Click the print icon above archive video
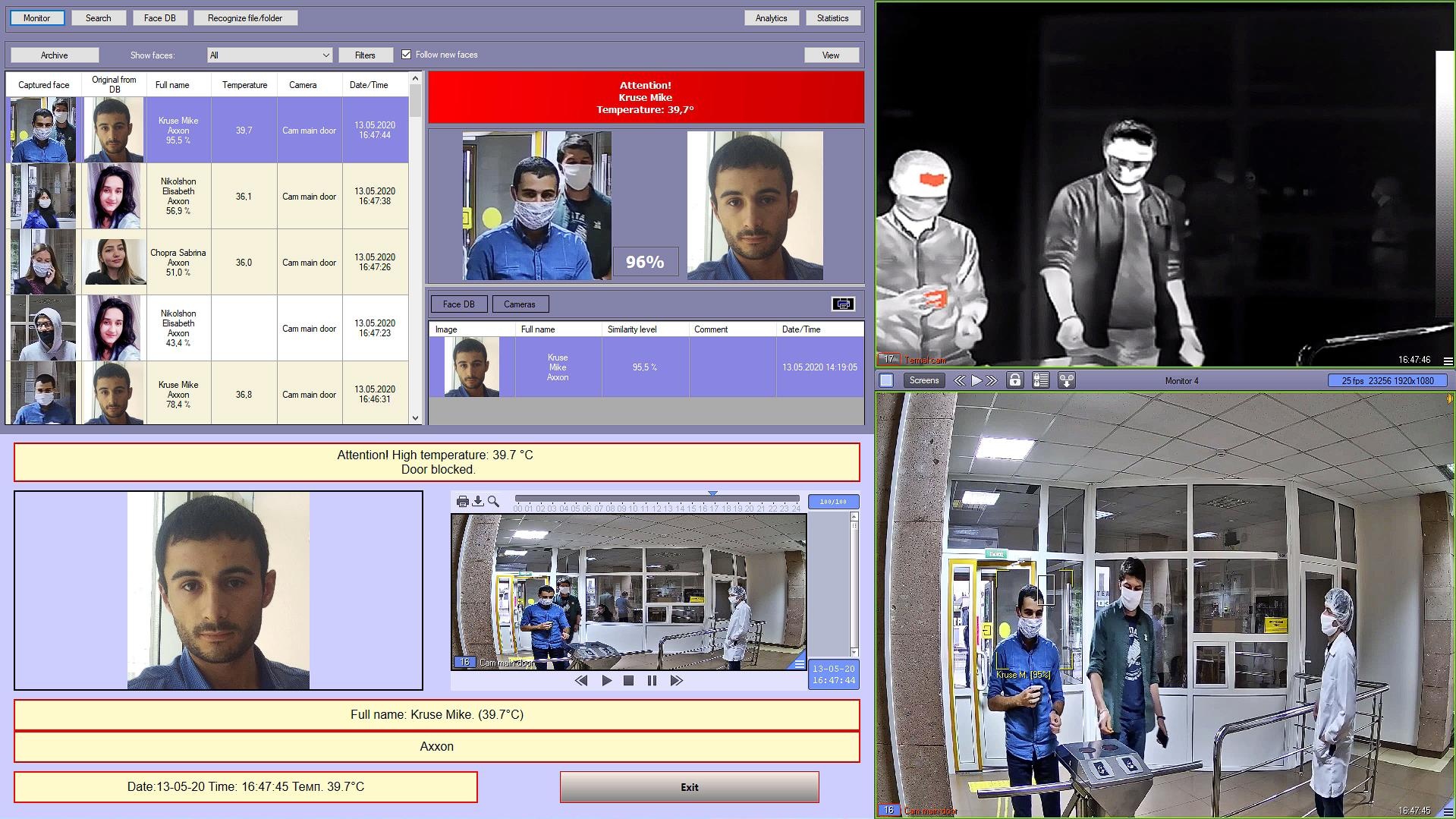 (x=462, y=501)
